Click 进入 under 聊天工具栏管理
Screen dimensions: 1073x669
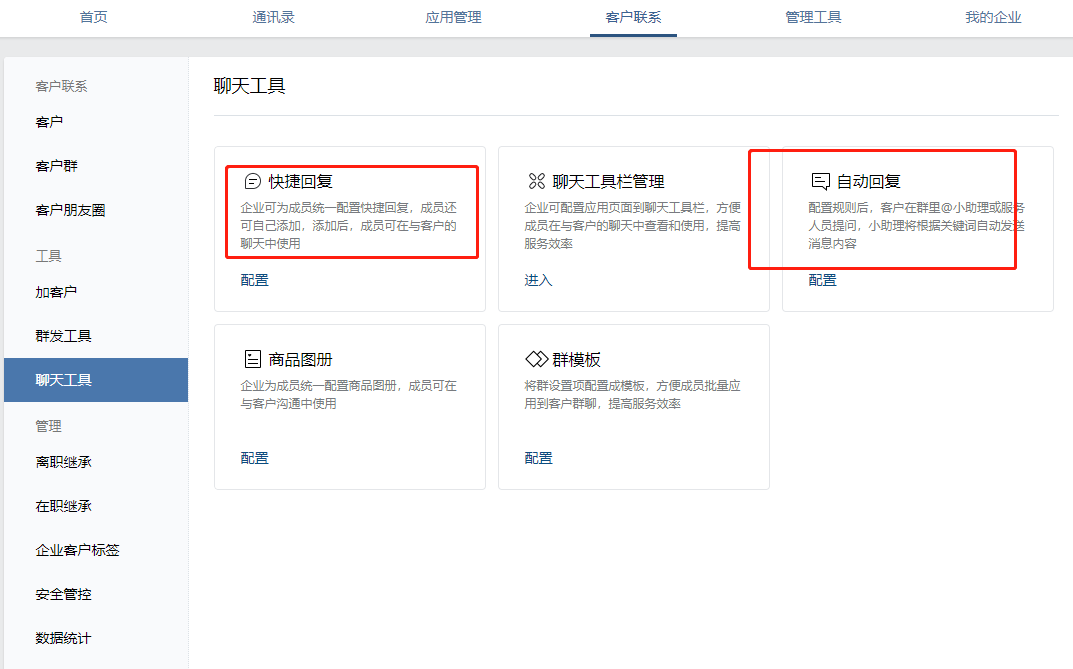pos(538,280)
